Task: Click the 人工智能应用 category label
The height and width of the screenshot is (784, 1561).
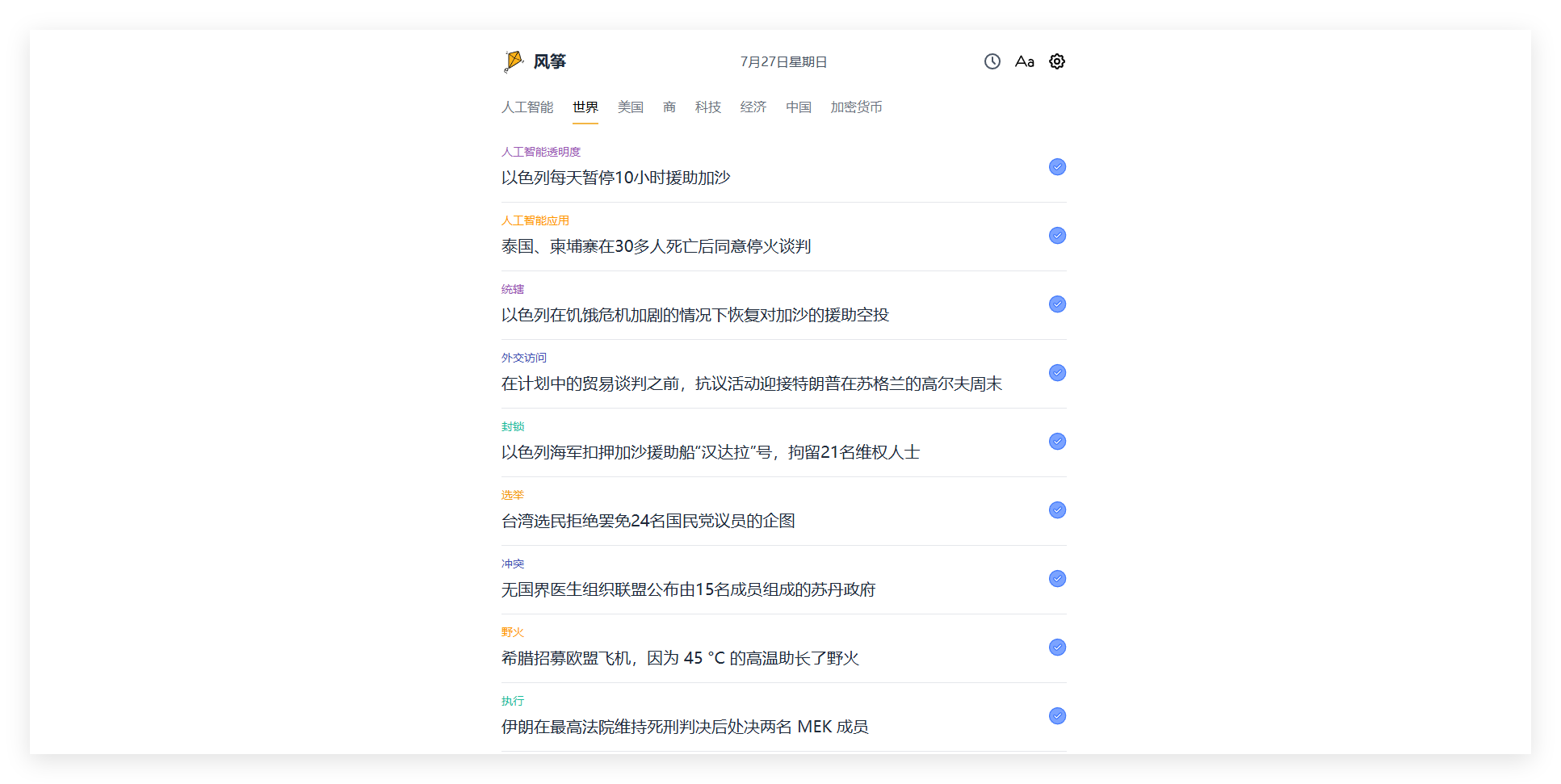Action: pyautogui.click(x=535, y=220)
